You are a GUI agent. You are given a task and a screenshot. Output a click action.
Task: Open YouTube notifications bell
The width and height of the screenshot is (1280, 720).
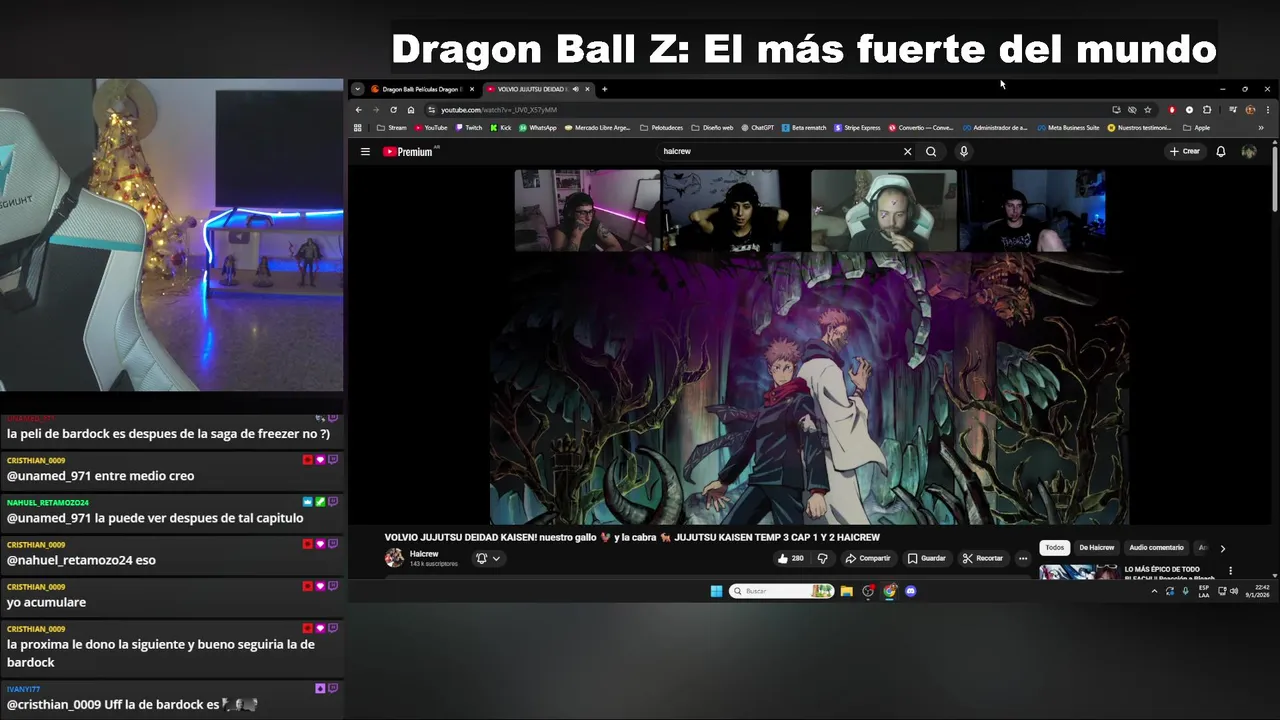[x=1221, y=152]
